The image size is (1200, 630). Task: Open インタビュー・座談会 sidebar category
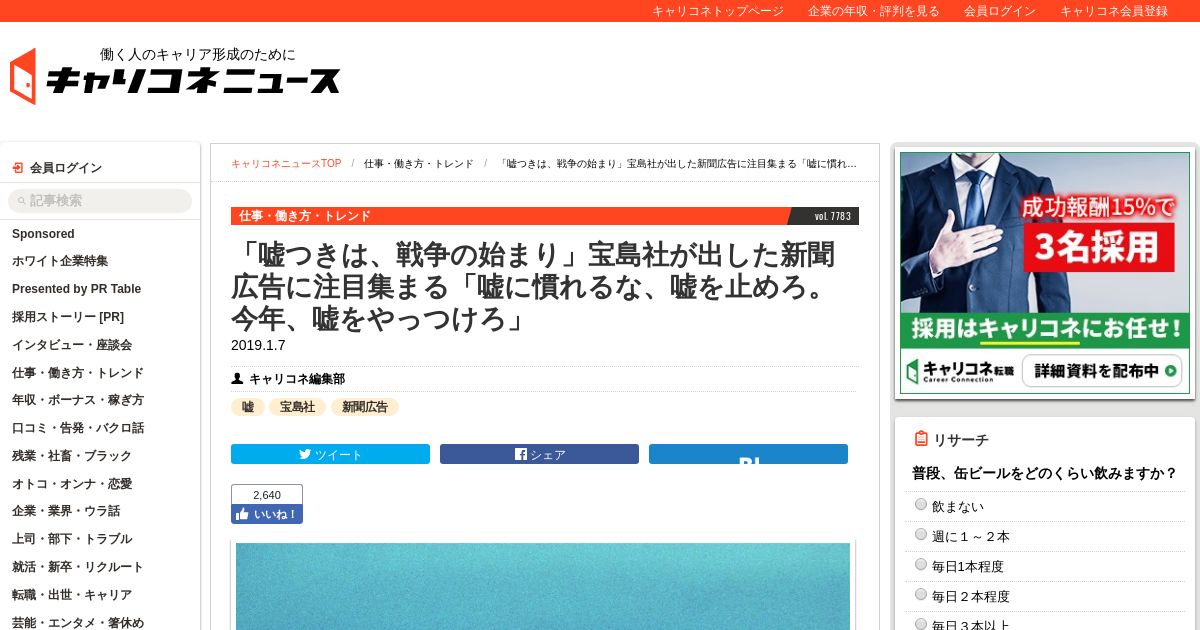(72, 345)
